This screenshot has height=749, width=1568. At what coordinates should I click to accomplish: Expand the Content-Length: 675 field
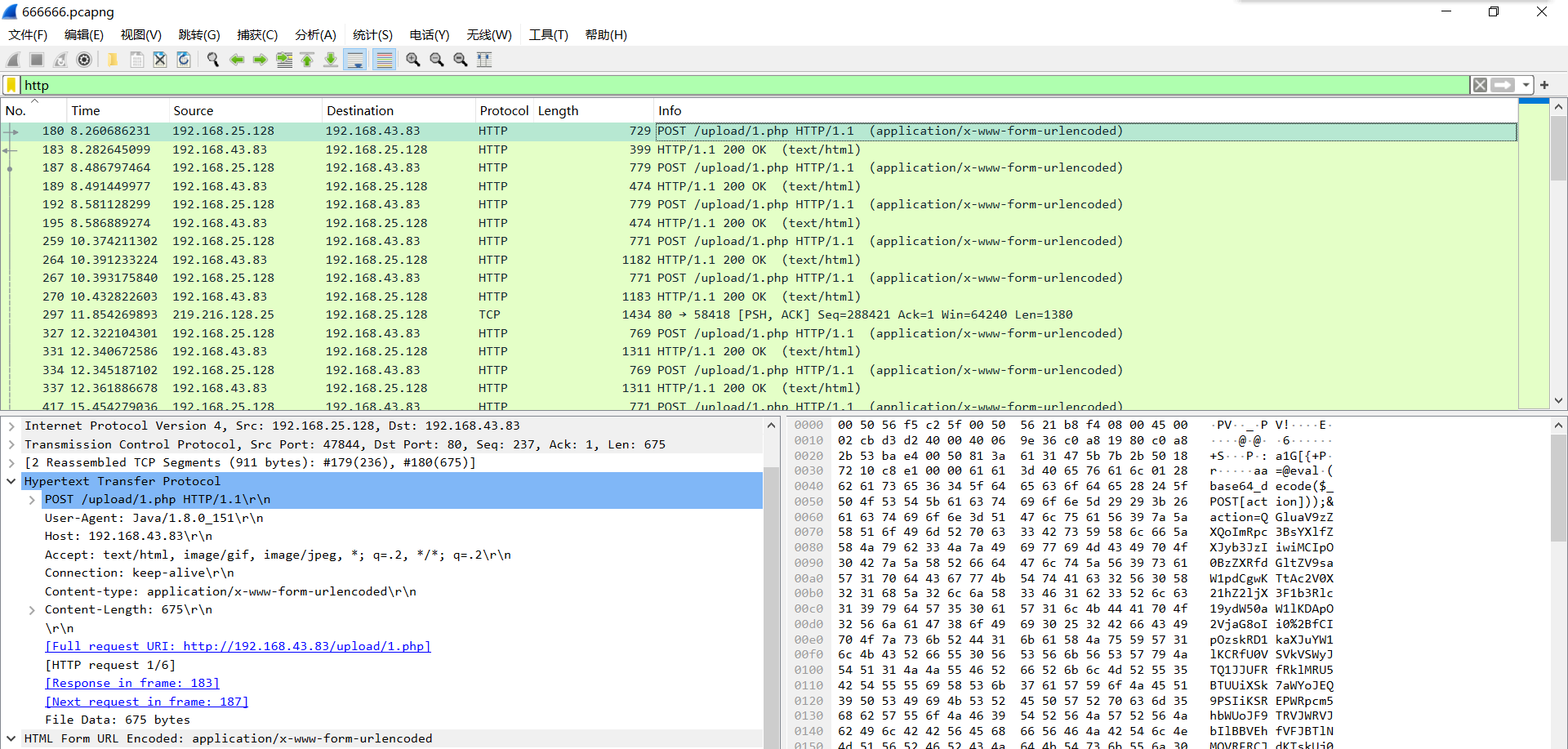point(32,609)
